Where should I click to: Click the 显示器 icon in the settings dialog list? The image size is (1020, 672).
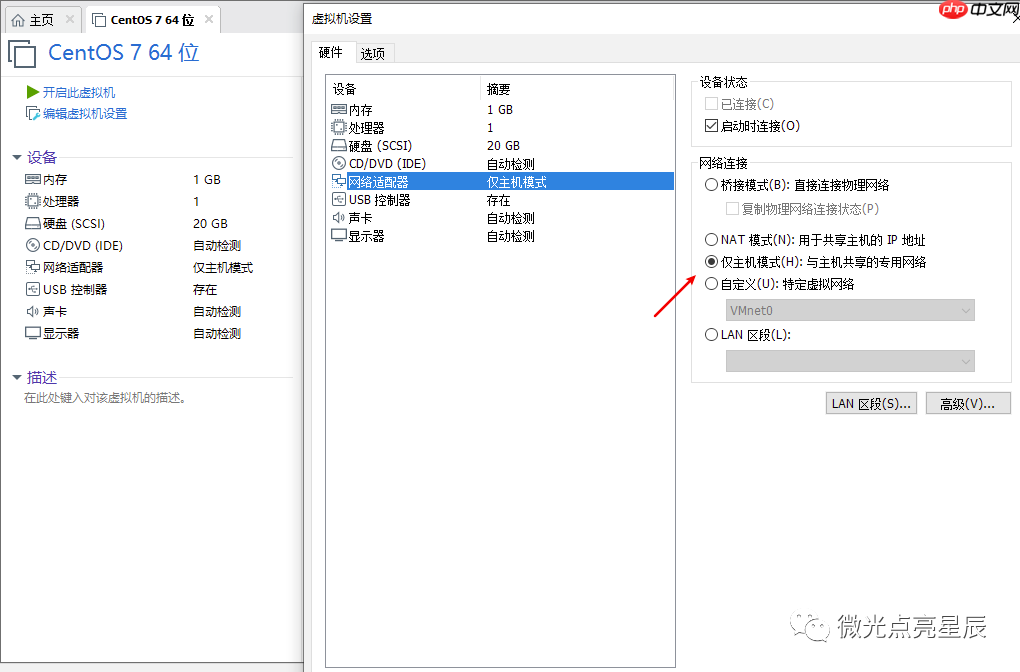pos(339,235)
